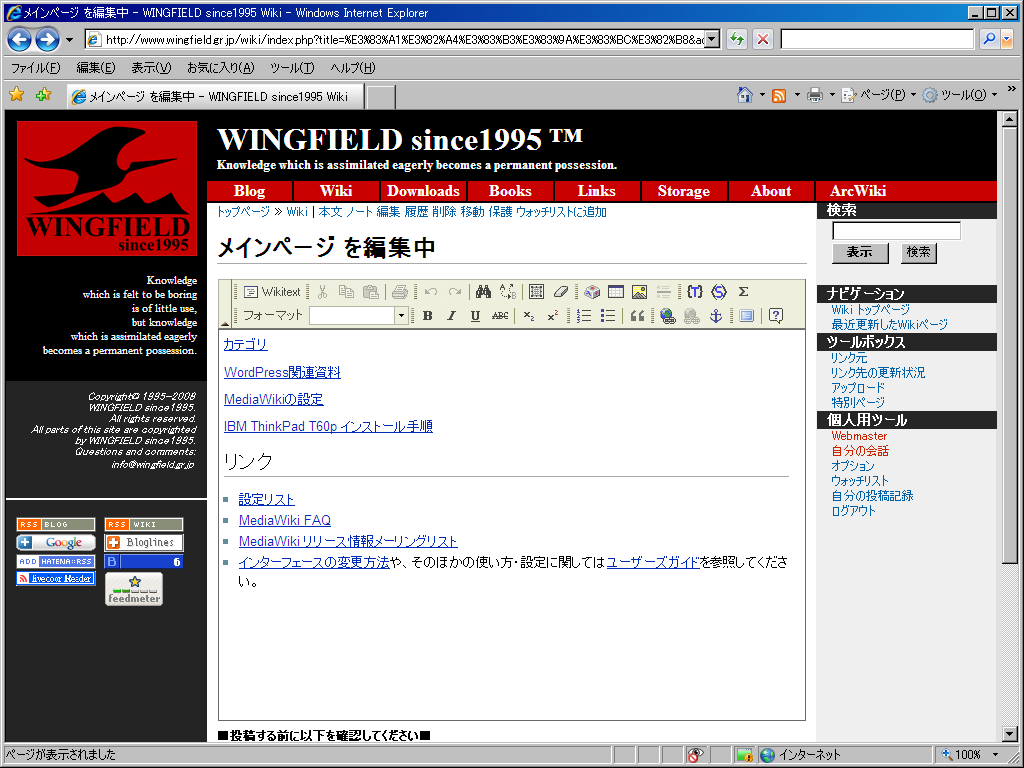Open Favorites Center with the star icon
Viewport: 1024px width, 768px height.
pyautogui.click(x=16, y=95)
